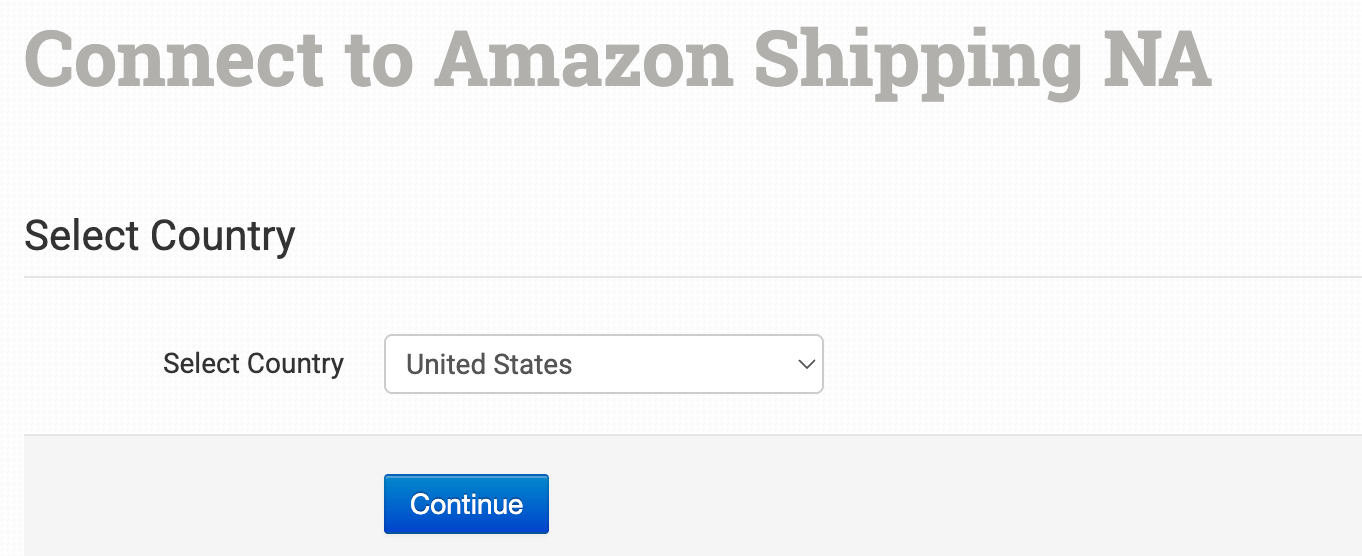The height and width of the screenshot is (556, 1362).
Task: Select the United States combo box
Action: (x=603, y=364)
